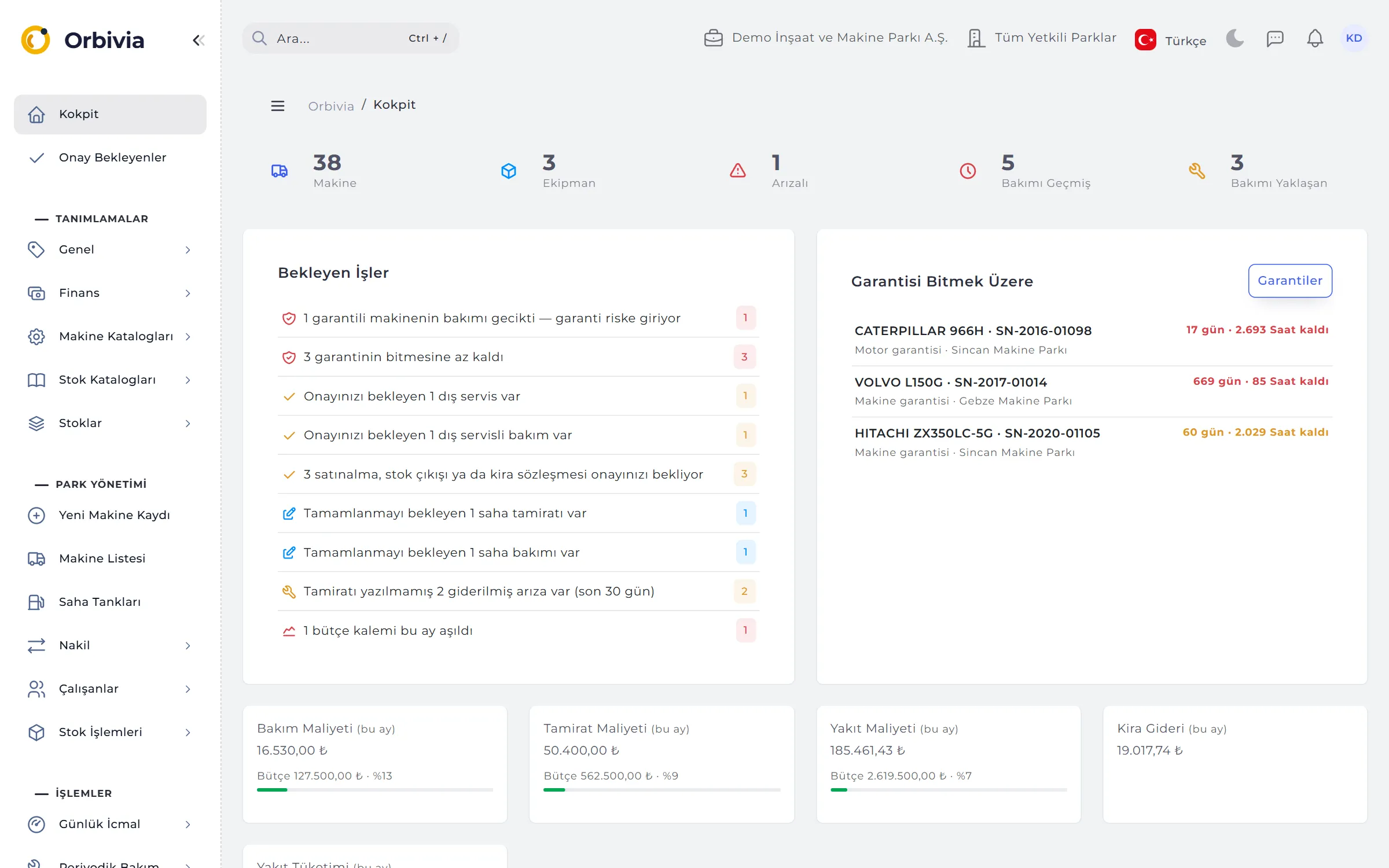Open Yeni Makine Kaydı

pyautogui.click(x=110, y=516)
